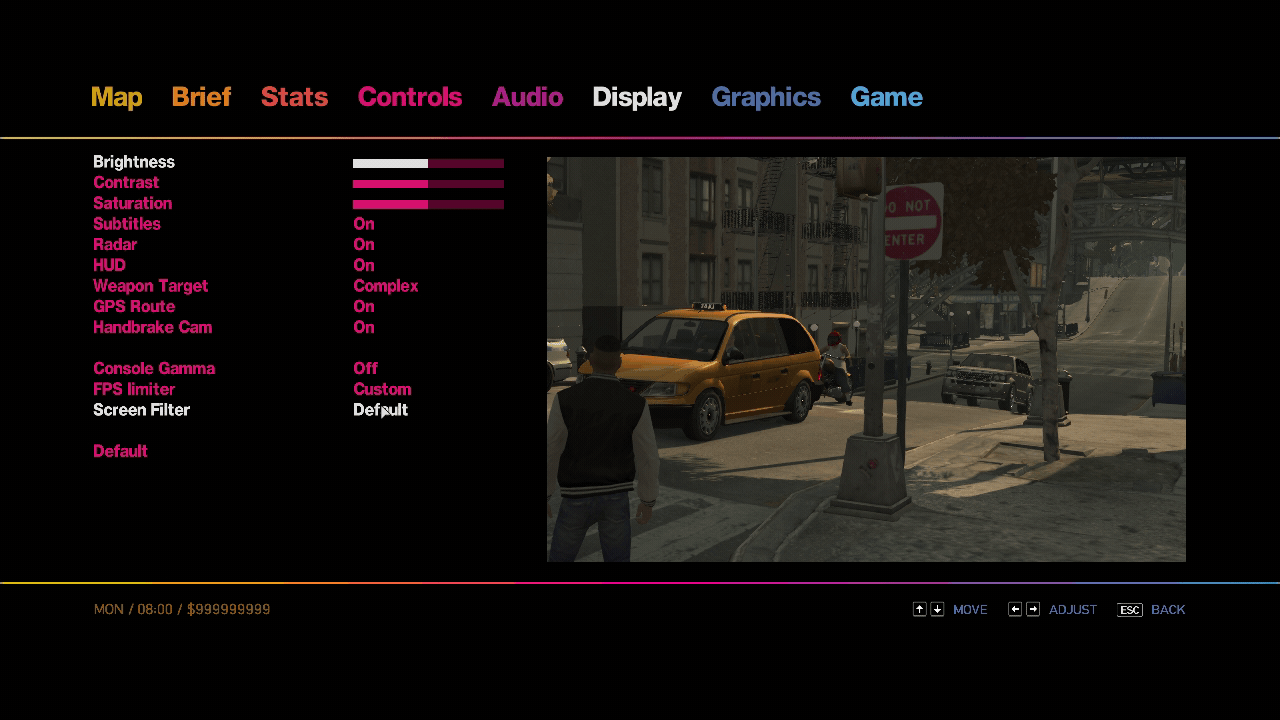1280x720 pixels.
Task: Click the ESC back key icon
Action: coord(1129,610)
